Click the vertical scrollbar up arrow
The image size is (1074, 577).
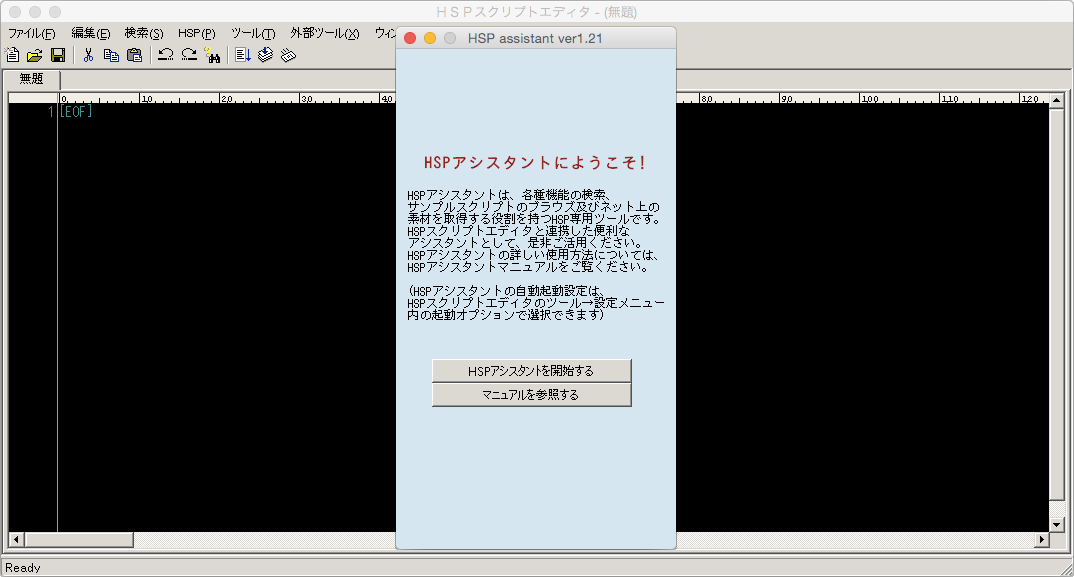coord(1056,100)
